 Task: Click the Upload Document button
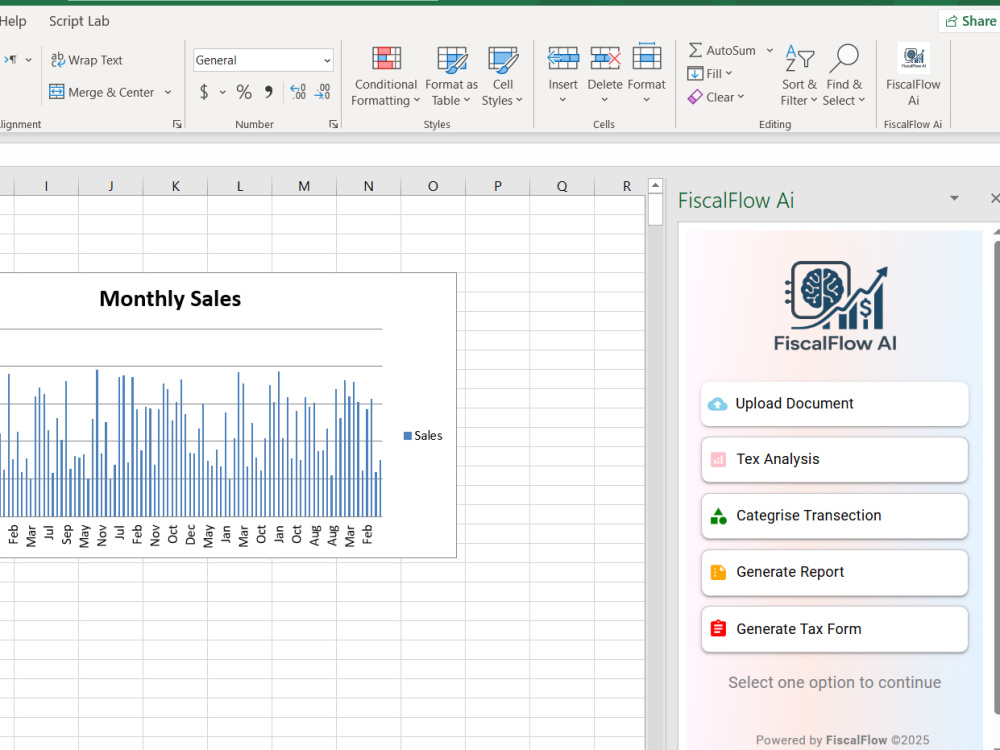click(834, 404)
